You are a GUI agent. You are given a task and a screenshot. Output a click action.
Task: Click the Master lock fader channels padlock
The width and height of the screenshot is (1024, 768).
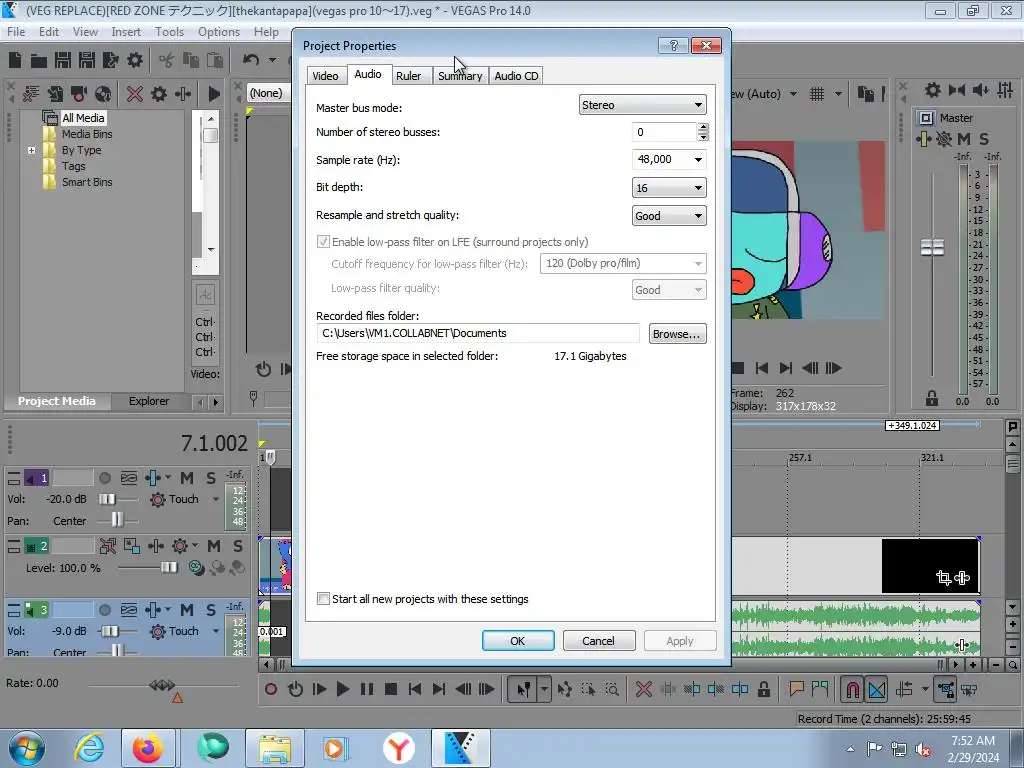tap(932, 398)
